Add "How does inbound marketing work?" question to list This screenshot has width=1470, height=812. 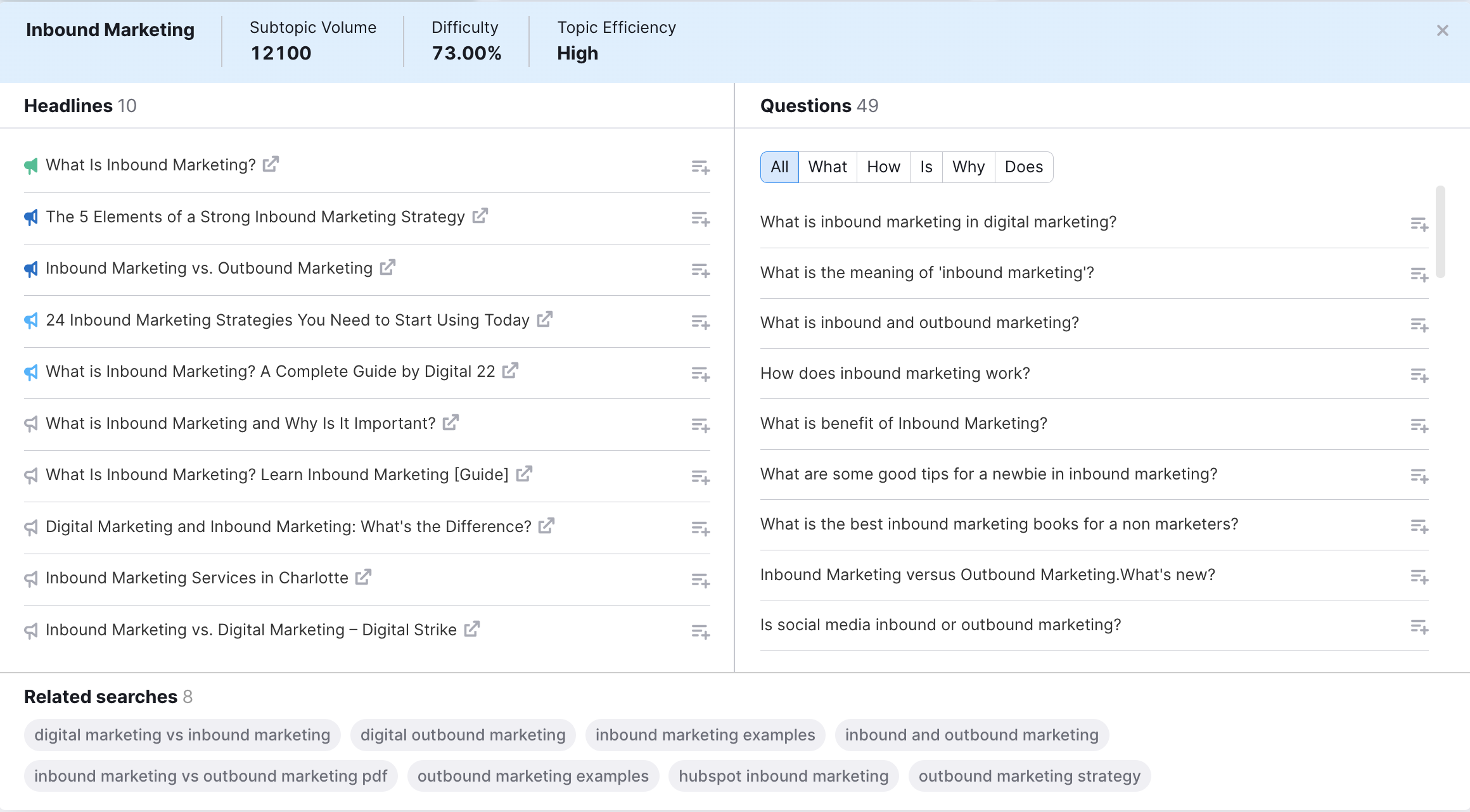click(x=1421, y=376)
